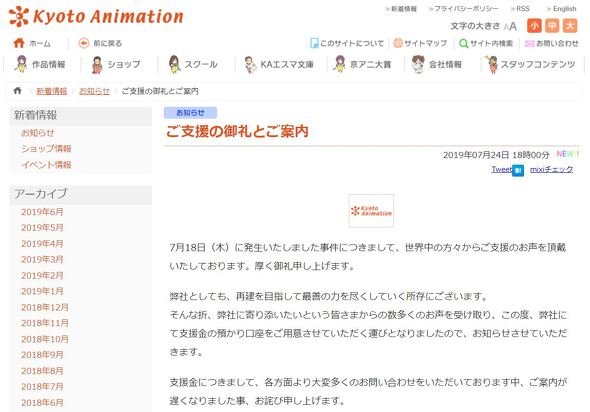Viewport: 590px width, 412px height.
Task: Open このサイトについて page
Action: tap(347, 43)
